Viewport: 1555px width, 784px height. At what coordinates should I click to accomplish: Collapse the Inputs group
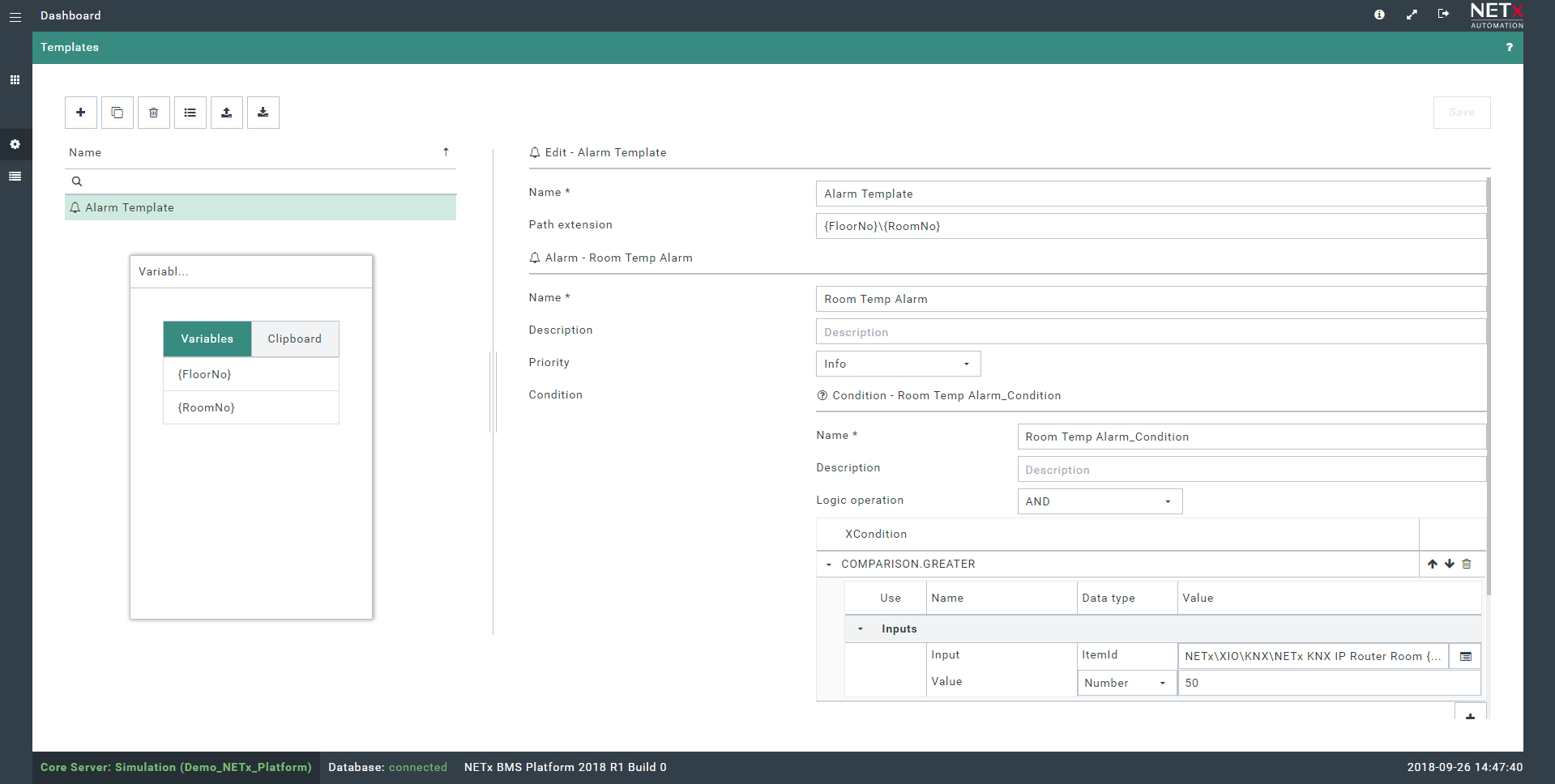coord(861,629)
